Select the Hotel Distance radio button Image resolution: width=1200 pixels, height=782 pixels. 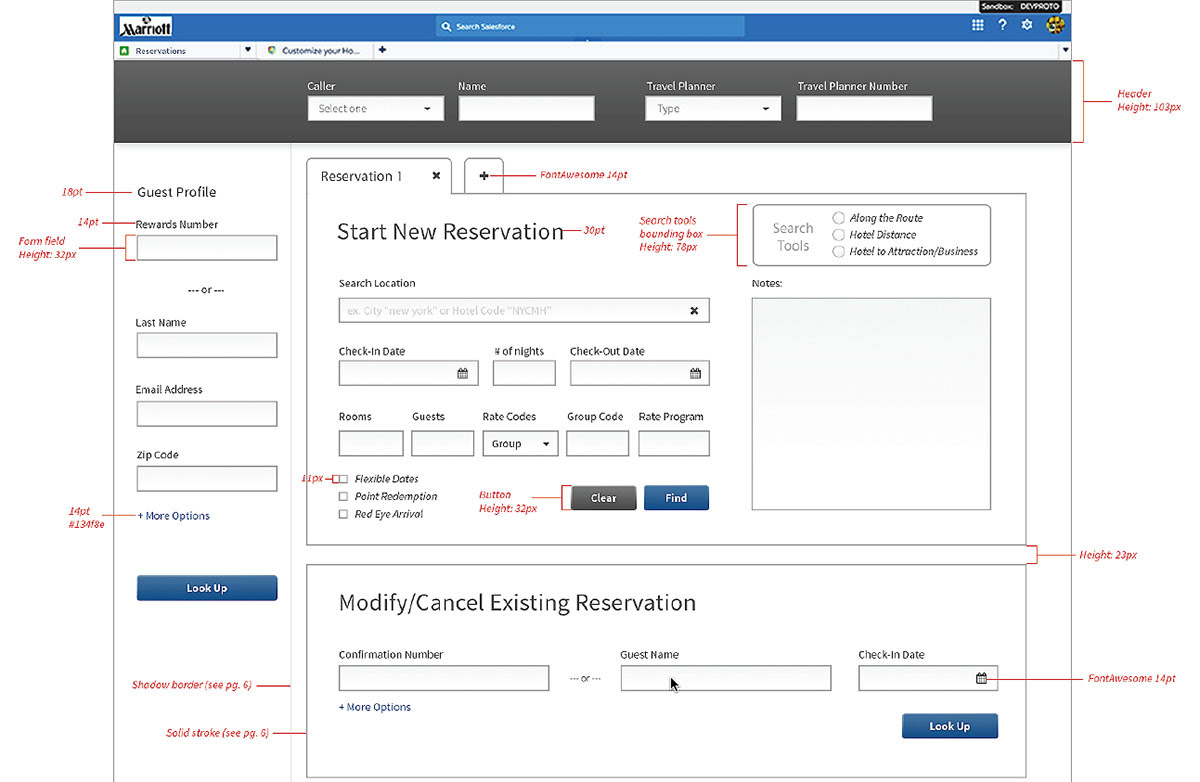click(839, 235)
